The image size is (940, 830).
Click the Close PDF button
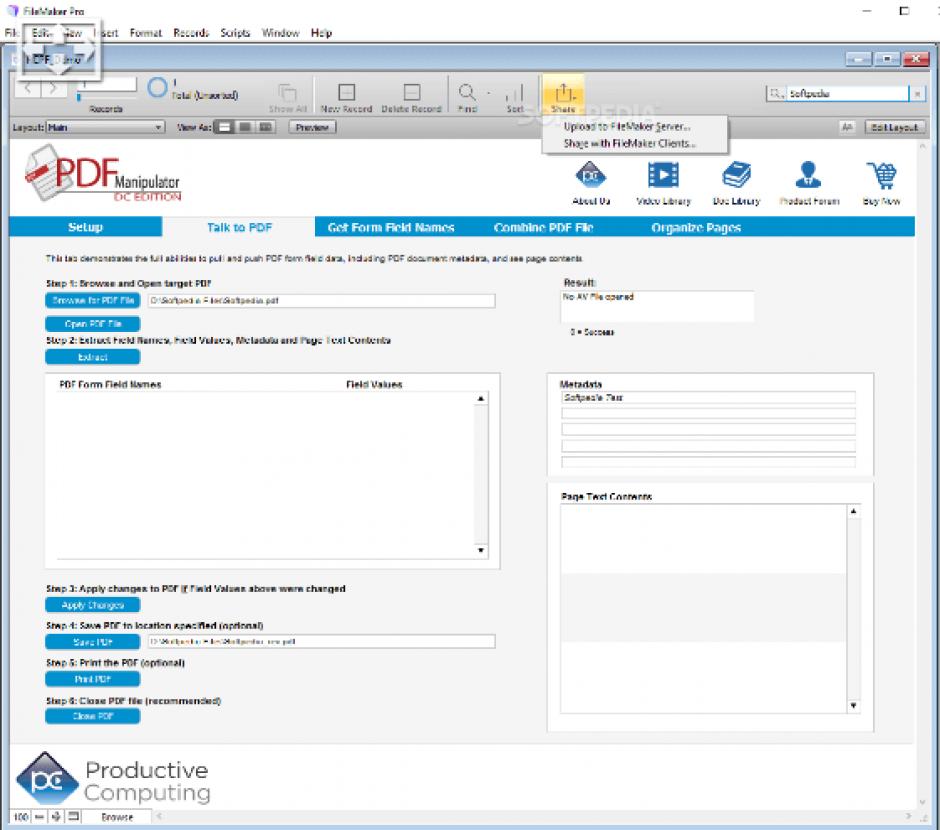(93, 716)
